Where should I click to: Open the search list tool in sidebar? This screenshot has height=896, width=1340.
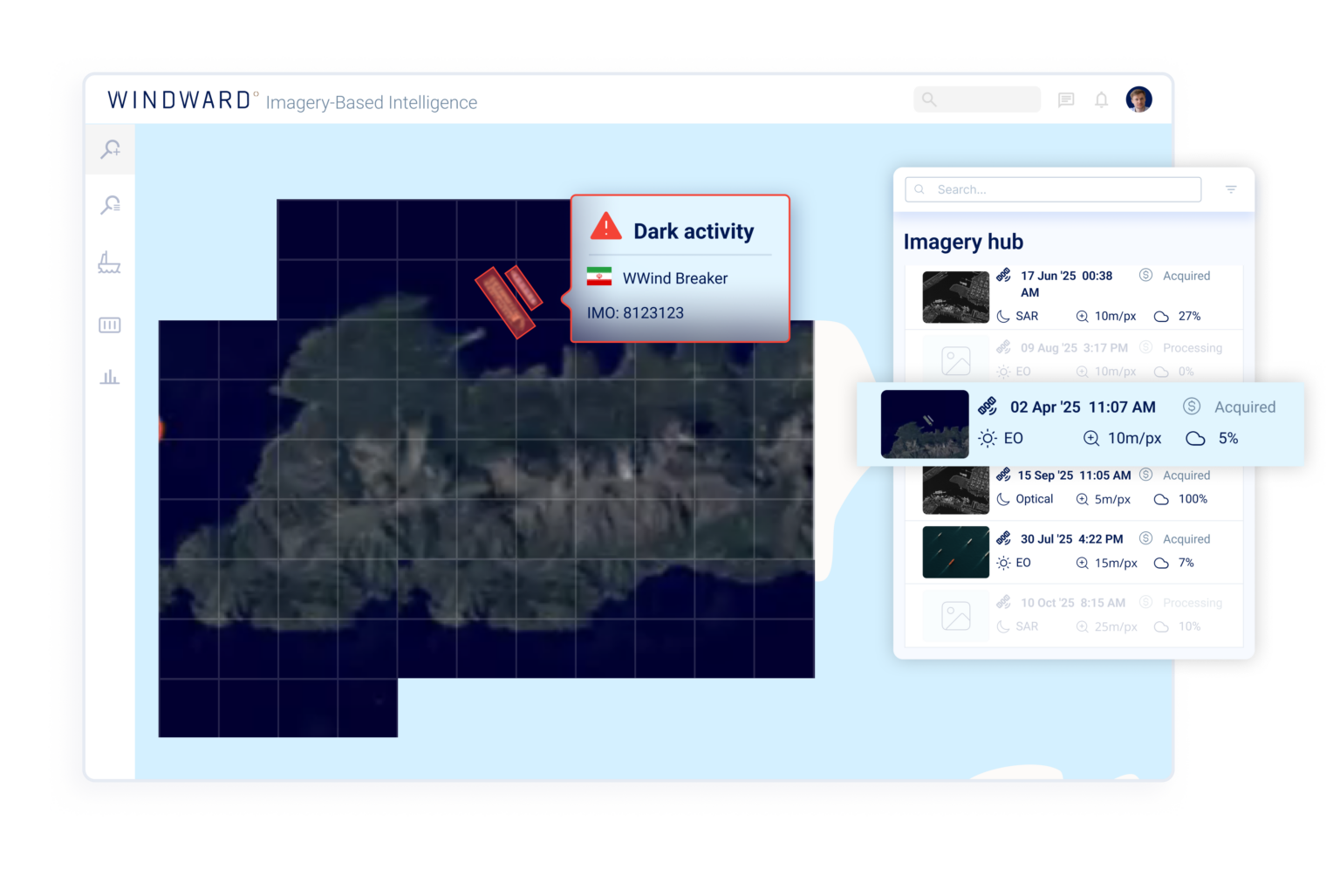110,205
